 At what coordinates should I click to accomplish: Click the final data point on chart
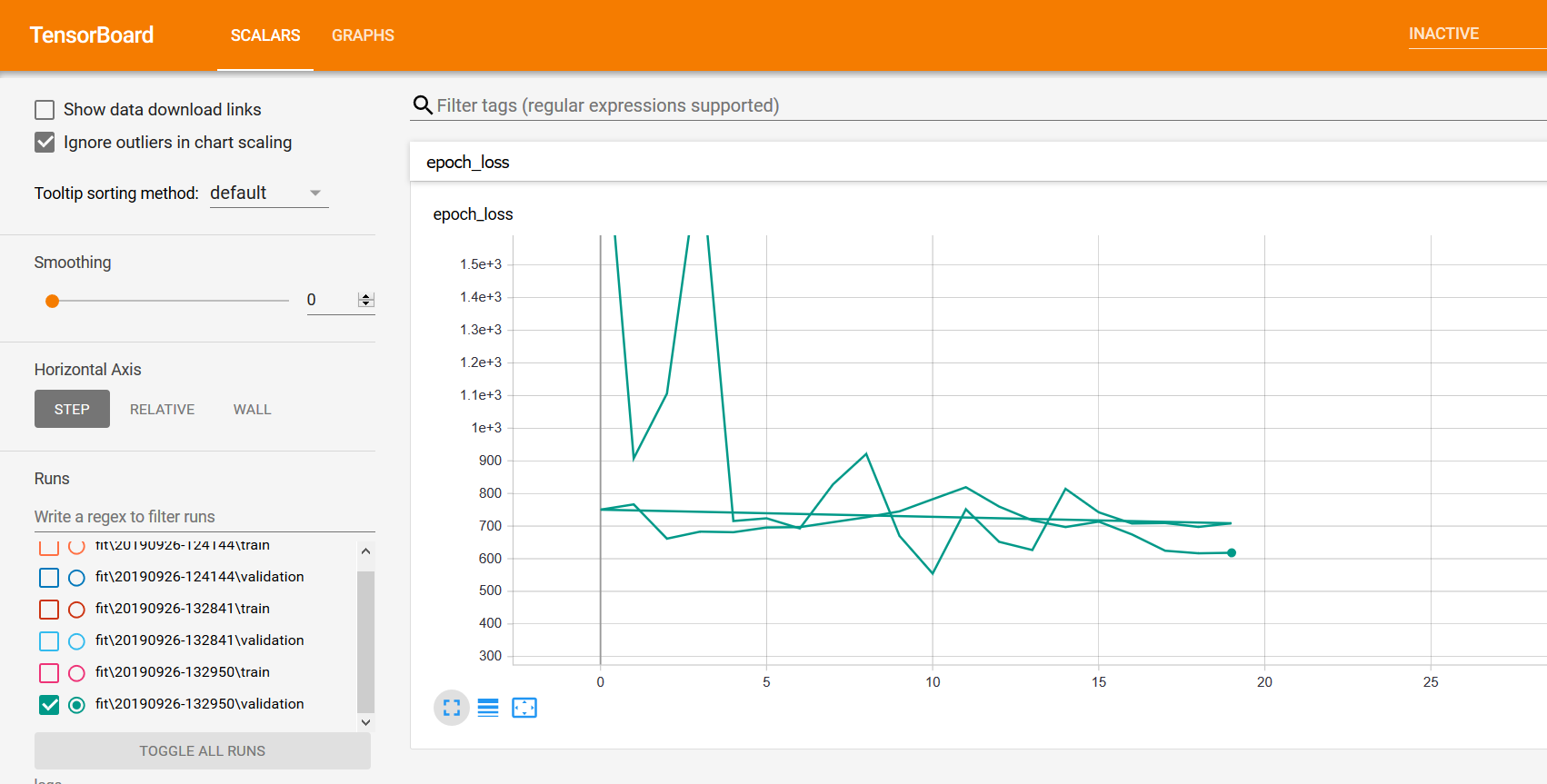[x=1232, y=552]
